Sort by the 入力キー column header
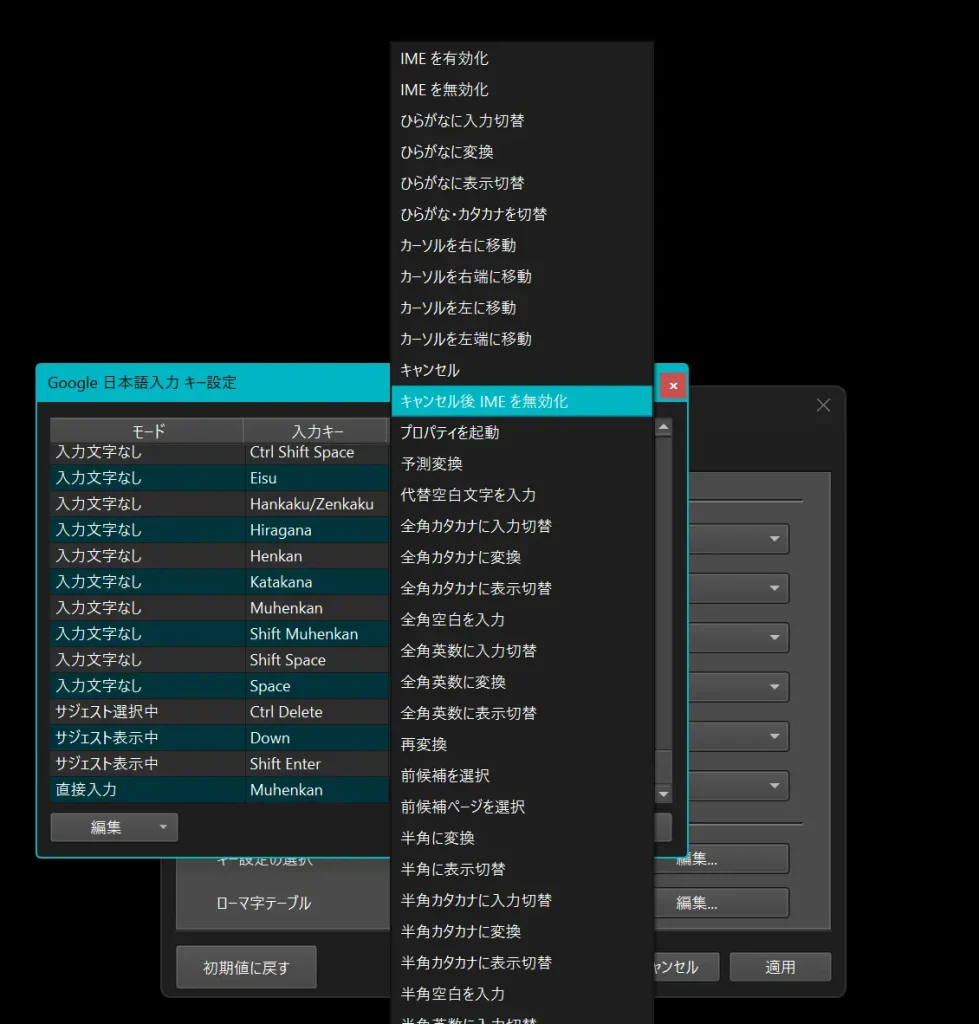Image resolution: width=979 pixels, height=1024 pixels. tap(317, 431)
